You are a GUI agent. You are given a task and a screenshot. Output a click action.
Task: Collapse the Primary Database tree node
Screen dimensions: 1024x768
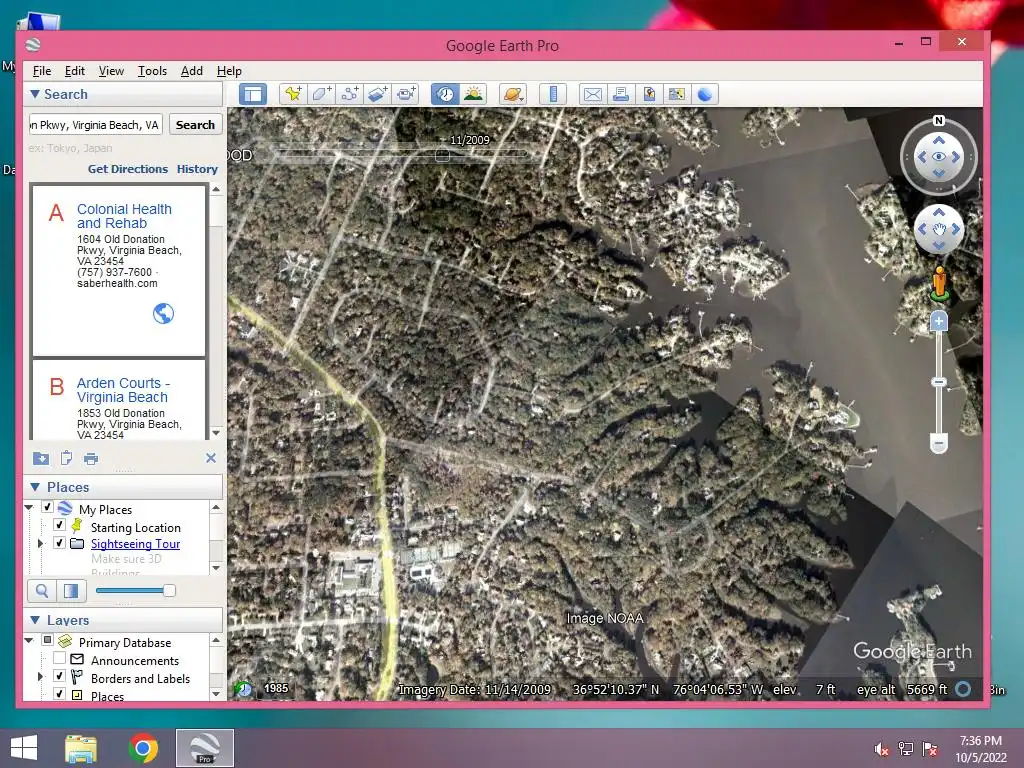click(29, 641)
